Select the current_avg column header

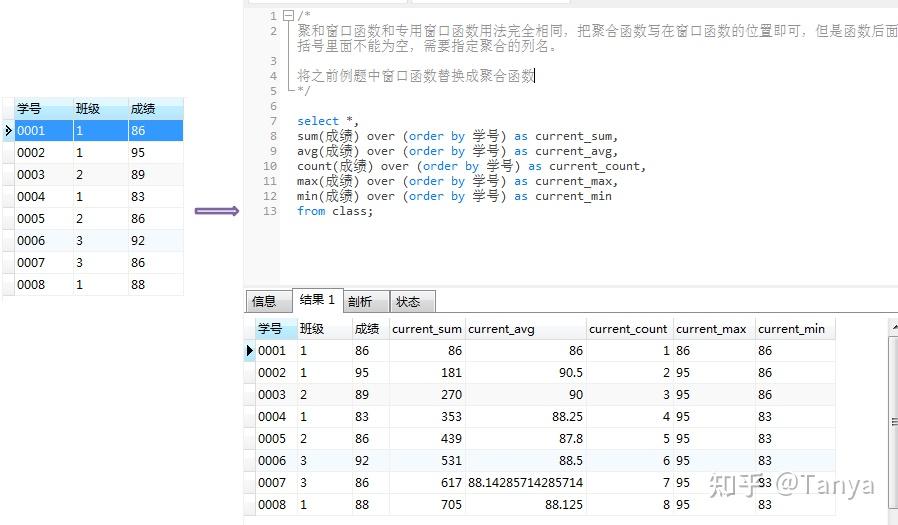(526, 329)
